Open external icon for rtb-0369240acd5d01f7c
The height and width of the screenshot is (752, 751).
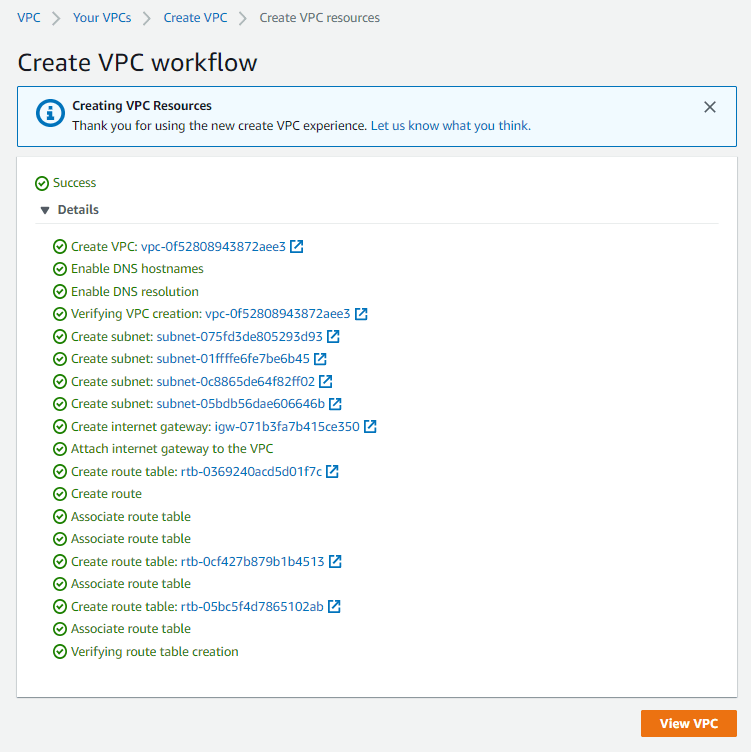pyautogui.click(x=332, y=471)
